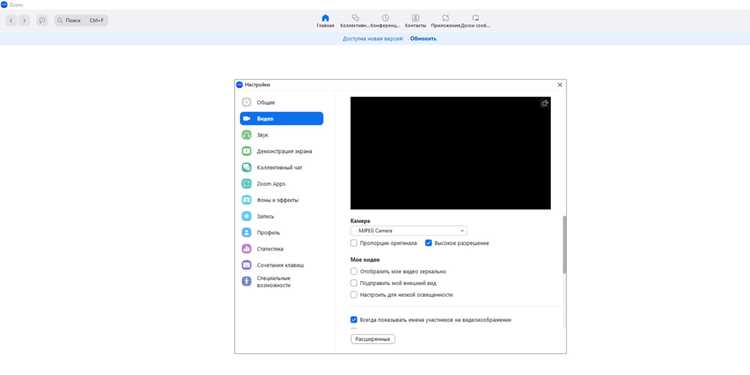Open the Конференции tab
This screenshot has width=750, height=375.
pos(386,21)
